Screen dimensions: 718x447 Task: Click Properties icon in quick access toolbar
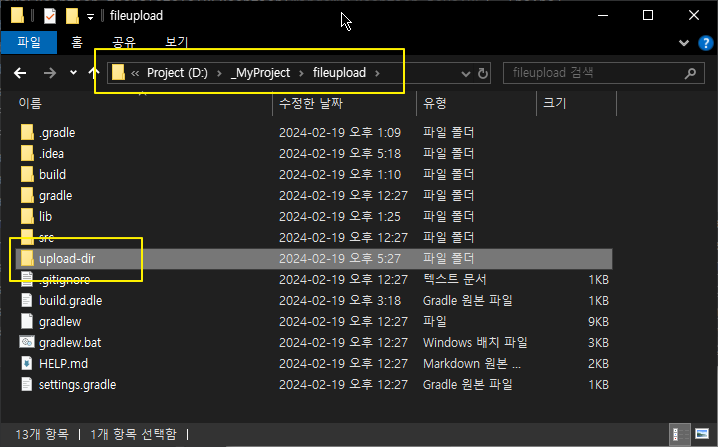click(49, 16)
